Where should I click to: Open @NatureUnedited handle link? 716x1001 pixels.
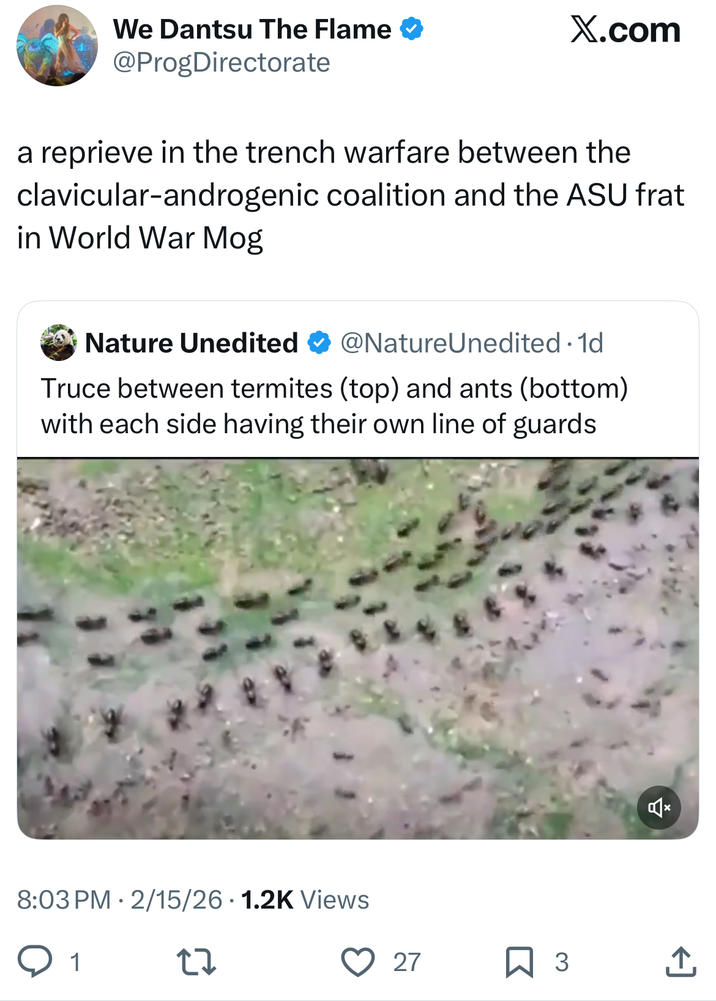[449, 344]
